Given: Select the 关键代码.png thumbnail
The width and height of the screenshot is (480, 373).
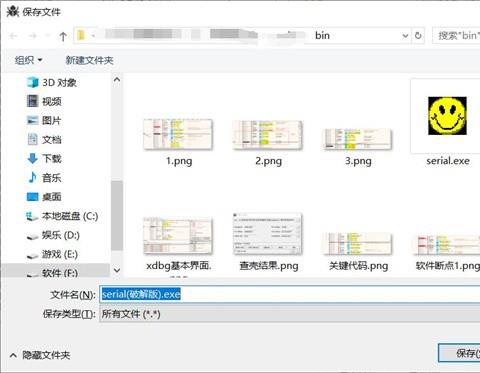Looking at the screenshot, I should [x=358, y=244].
